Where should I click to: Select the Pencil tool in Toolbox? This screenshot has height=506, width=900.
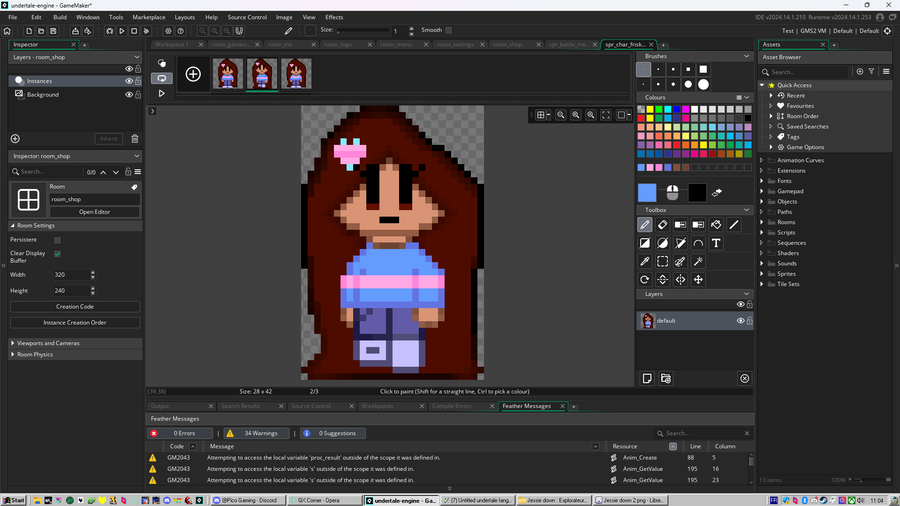click(645, 225)
